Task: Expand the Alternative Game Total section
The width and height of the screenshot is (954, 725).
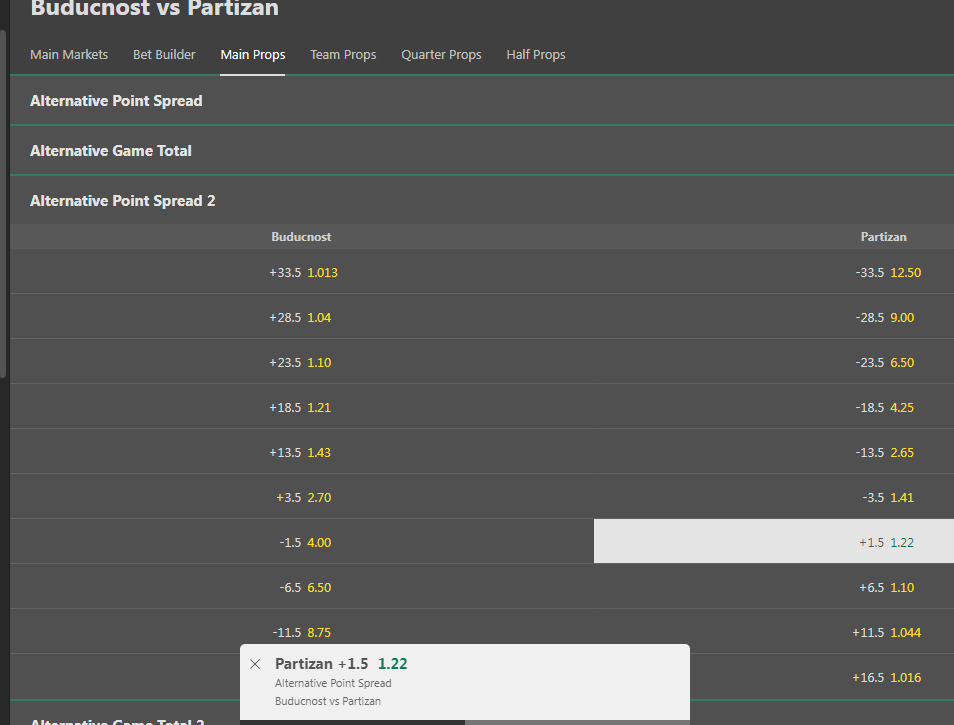Action: click(x=111, y=151)
